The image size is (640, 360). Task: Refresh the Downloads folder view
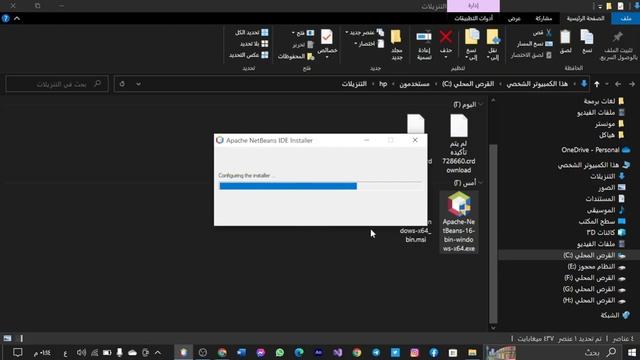[x=122, y=84]
